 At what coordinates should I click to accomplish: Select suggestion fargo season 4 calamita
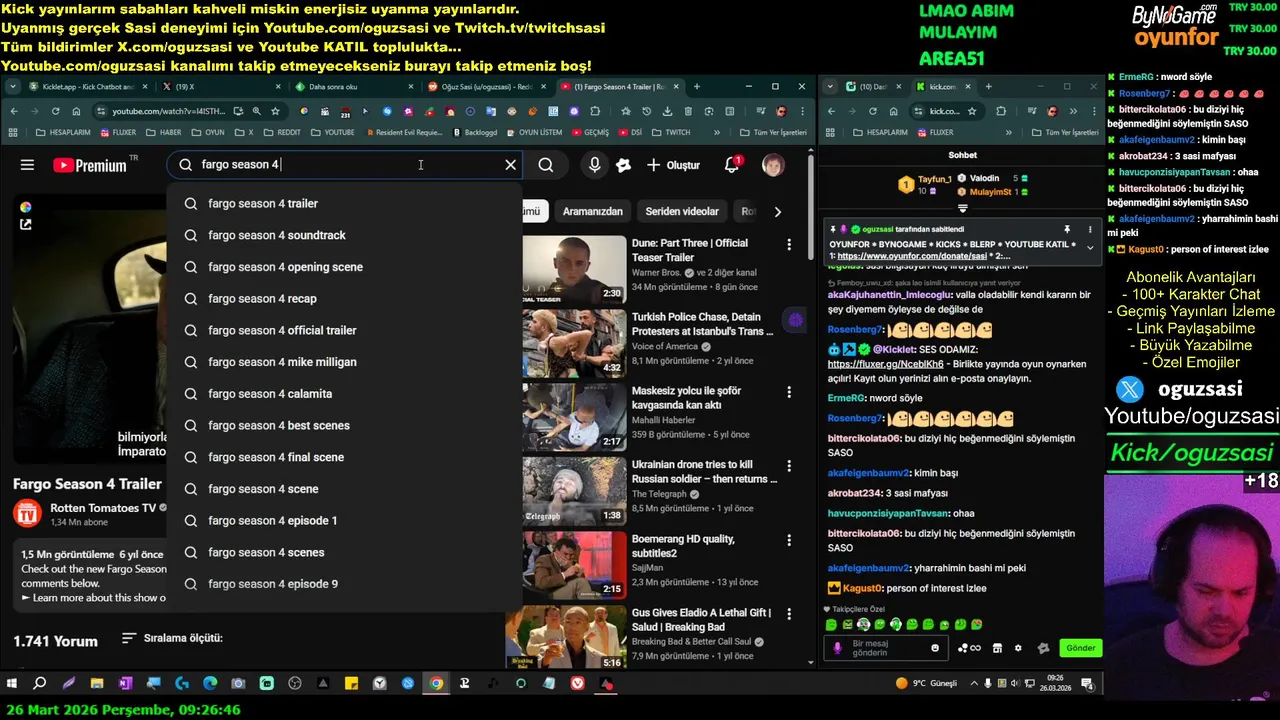coord(345,394)
